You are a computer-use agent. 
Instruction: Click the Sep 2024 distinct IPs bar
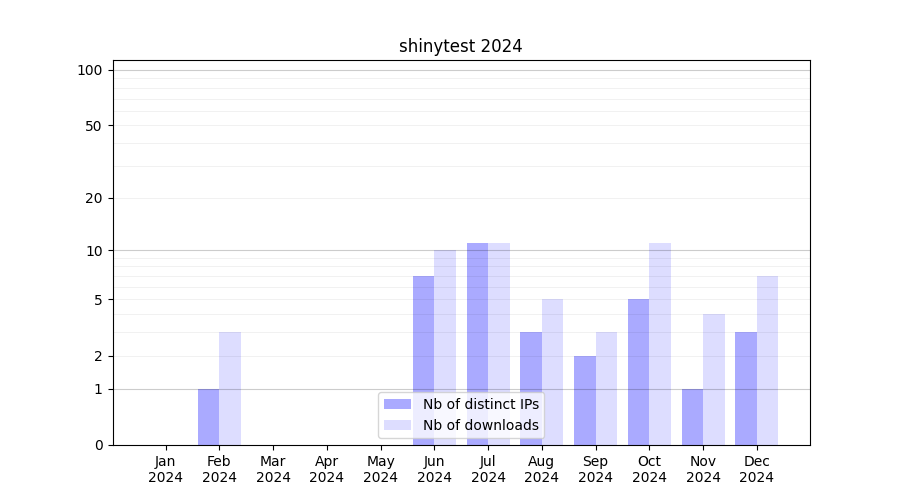(585, 400)
